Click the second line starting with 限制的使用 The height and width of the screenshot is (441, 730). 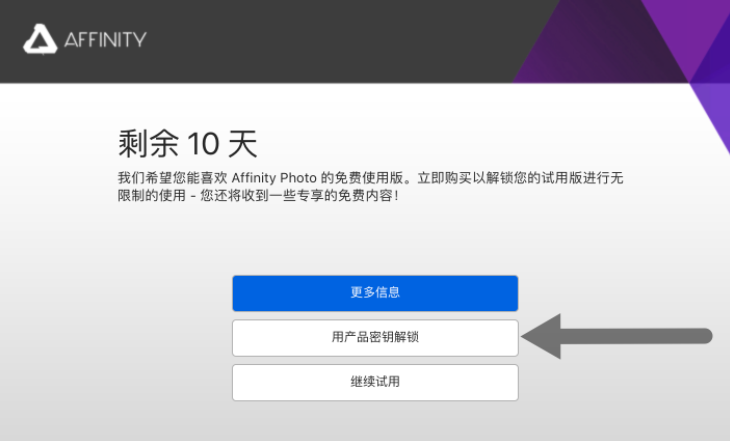258,196
